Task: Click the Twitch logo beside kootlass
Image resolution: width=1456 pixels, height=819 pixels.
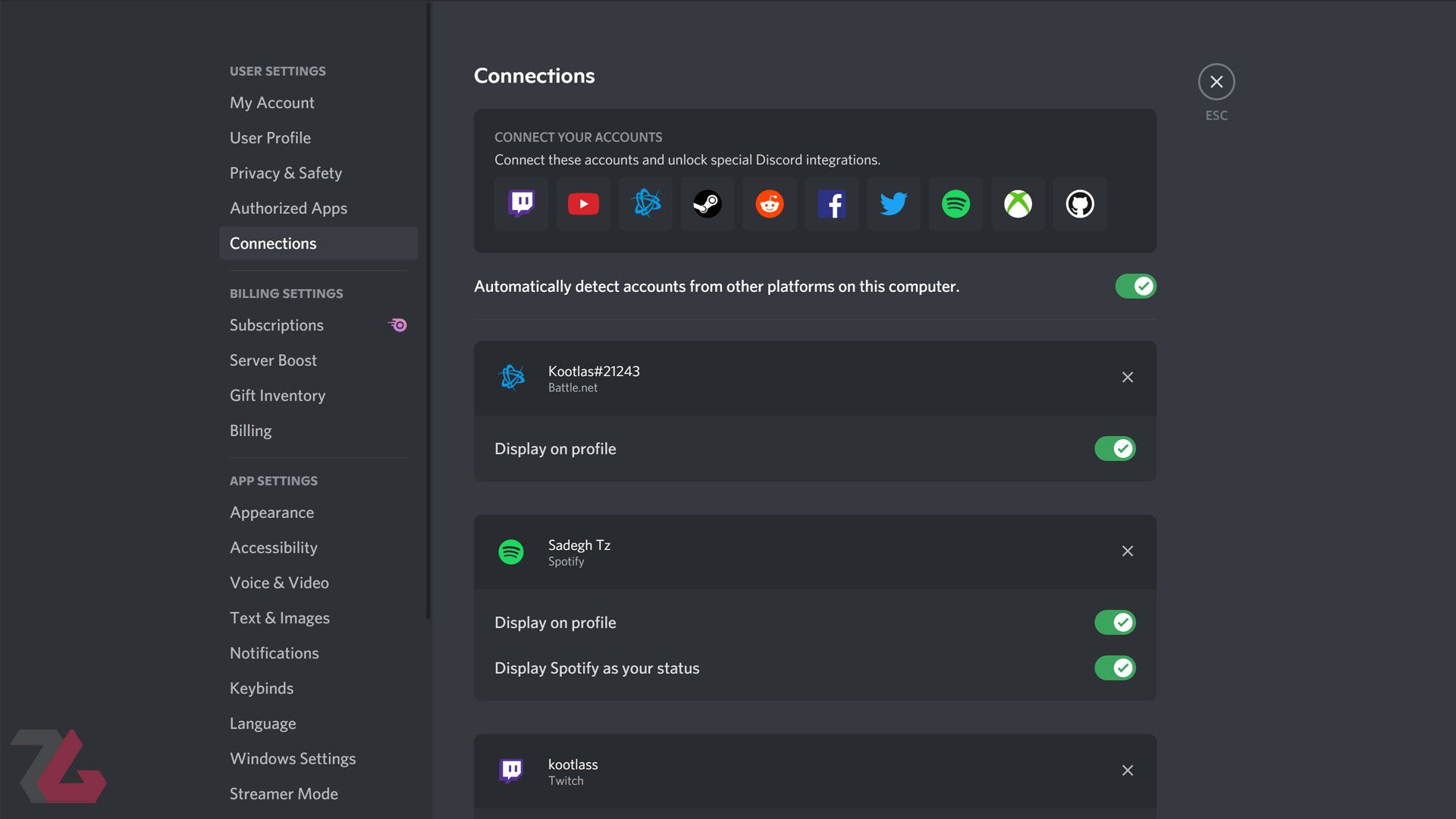Action: pos(511,770)
